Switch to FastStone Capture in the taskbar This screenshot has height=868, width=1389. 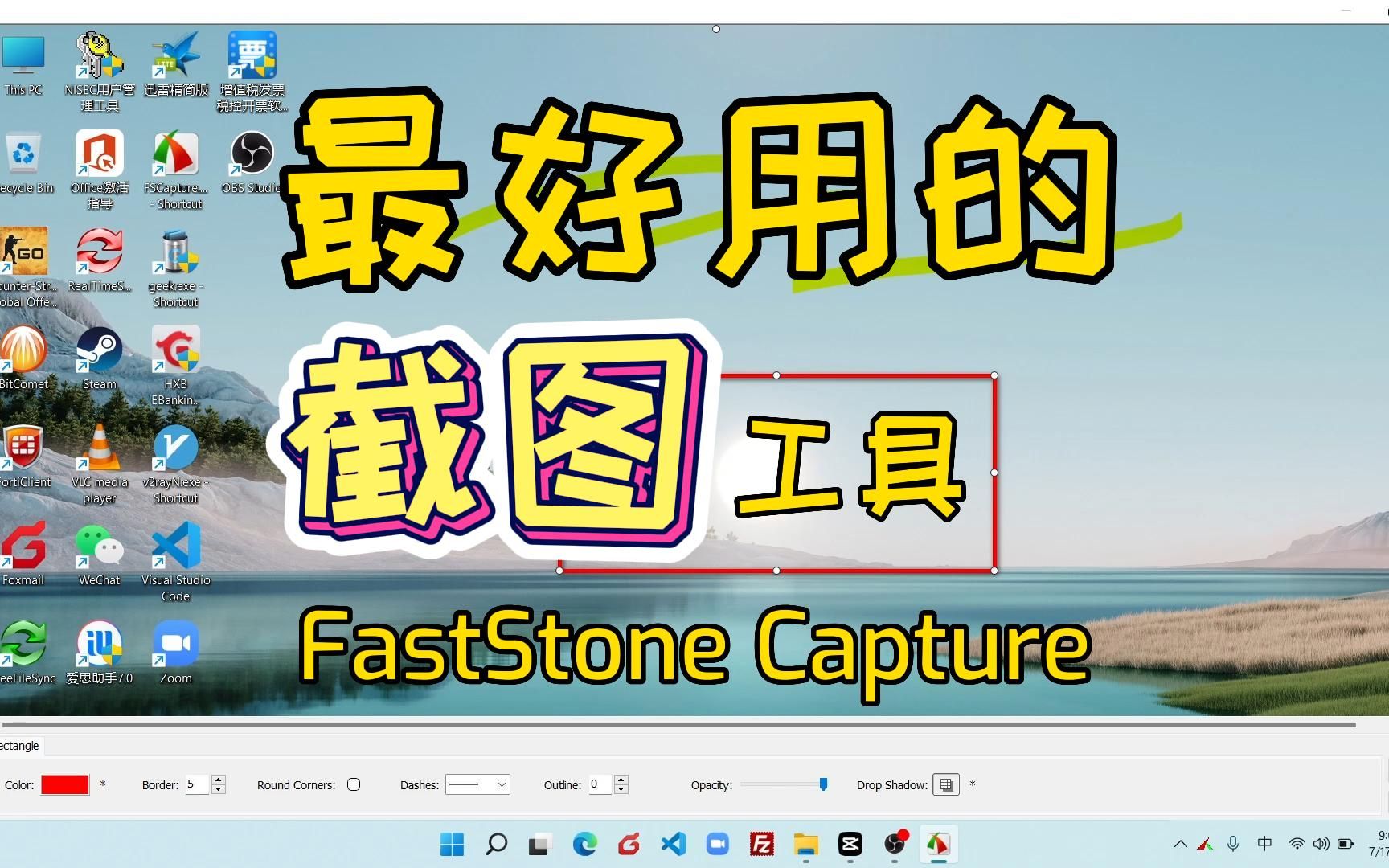tap(938, 844)
